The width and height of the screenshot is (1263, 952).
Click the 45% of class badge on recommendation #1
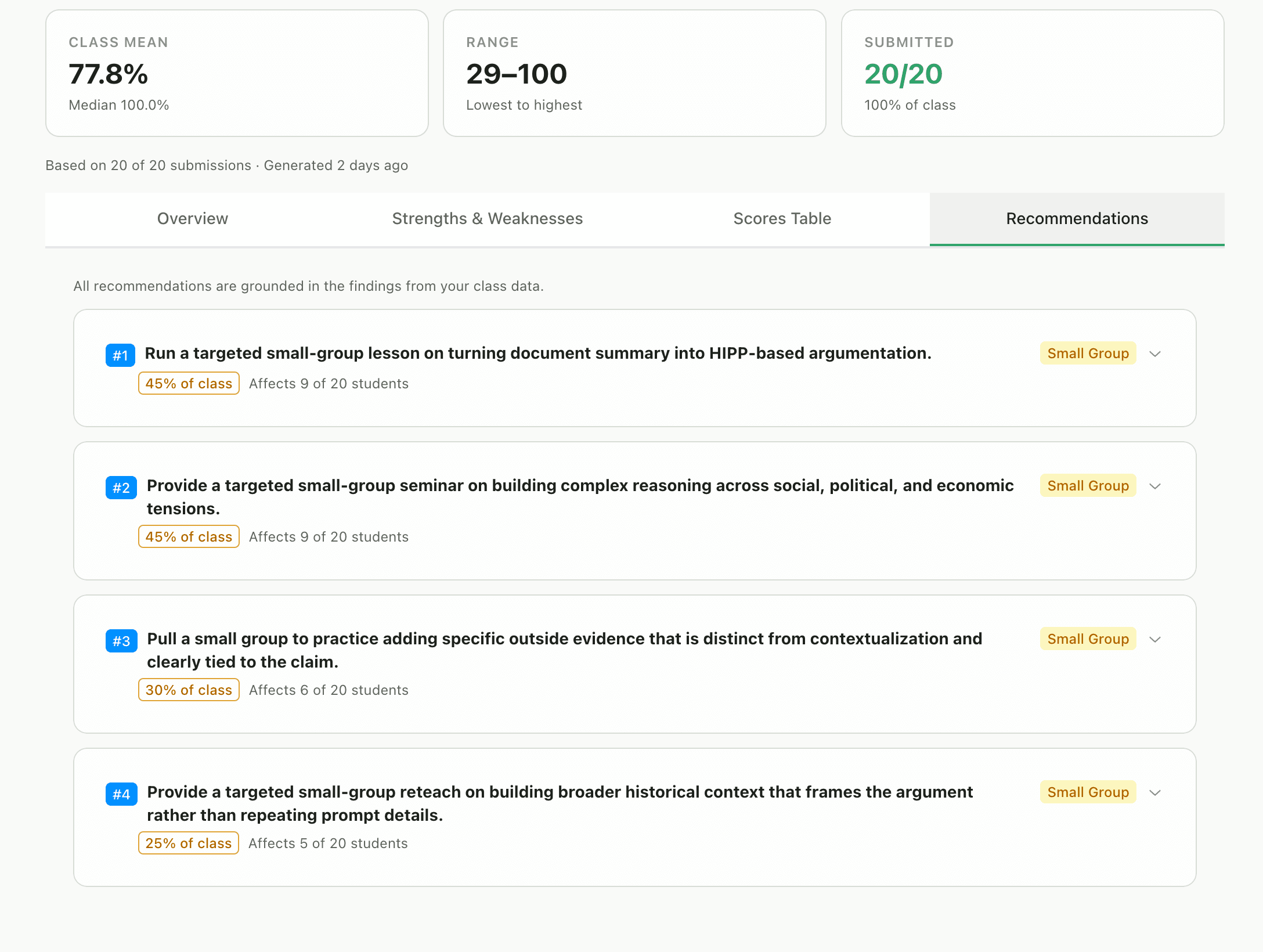tap(188, 383)
